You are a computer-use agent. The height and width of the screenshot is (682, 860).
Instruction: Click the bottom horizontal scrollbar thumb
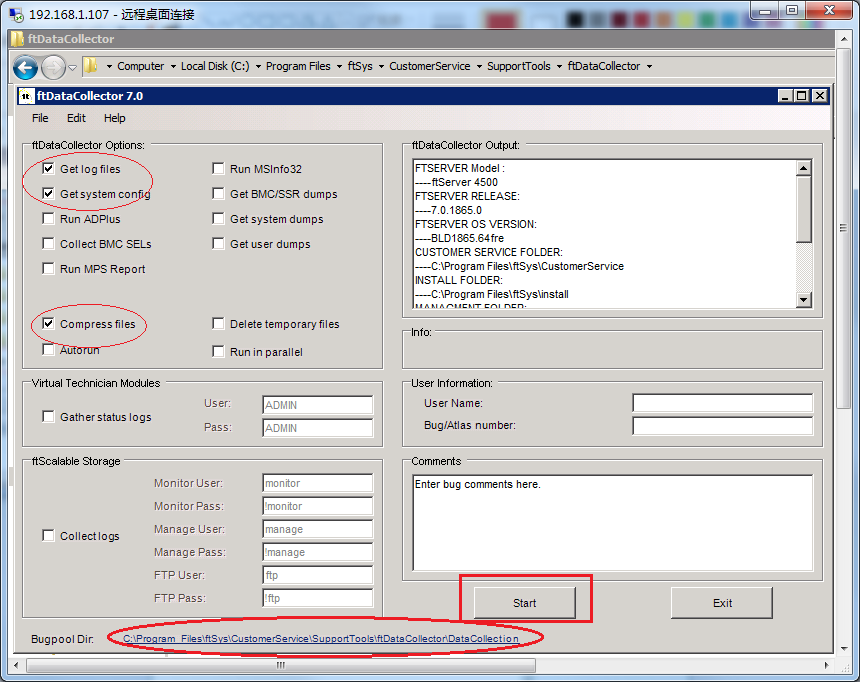(x=281, y=666)
